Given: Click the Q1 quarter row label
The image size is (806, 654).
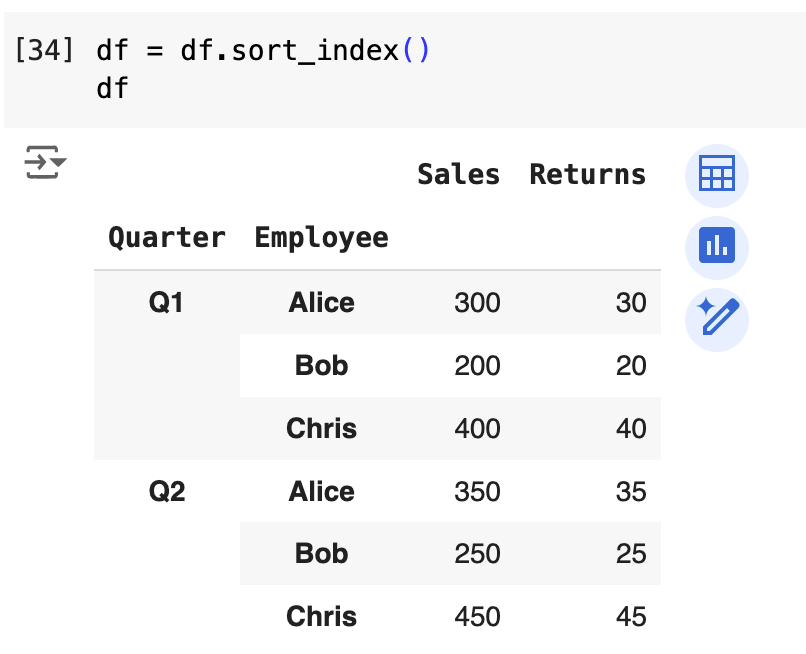Looking at the screenshot, I should point(166,302).
